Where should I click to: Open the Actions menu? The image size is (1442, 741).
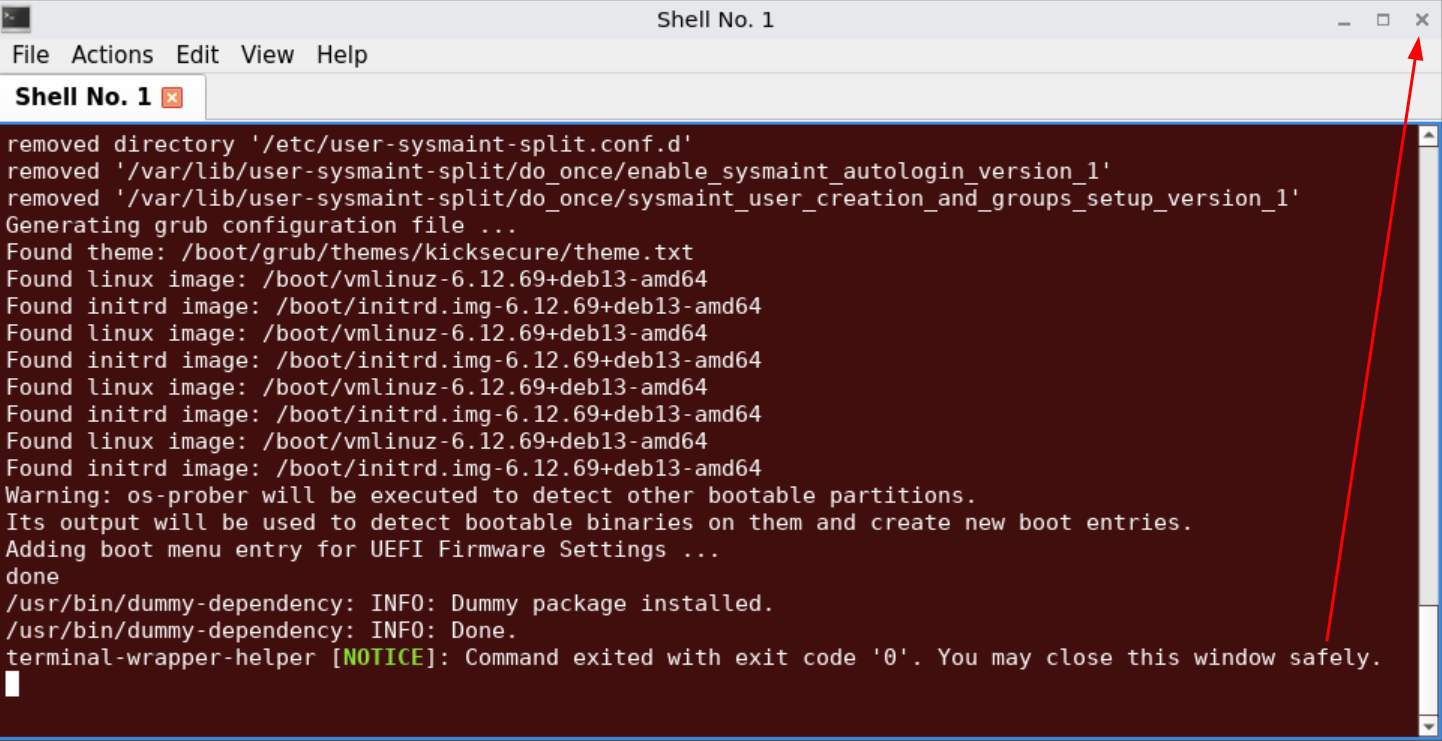coord(112,55)
